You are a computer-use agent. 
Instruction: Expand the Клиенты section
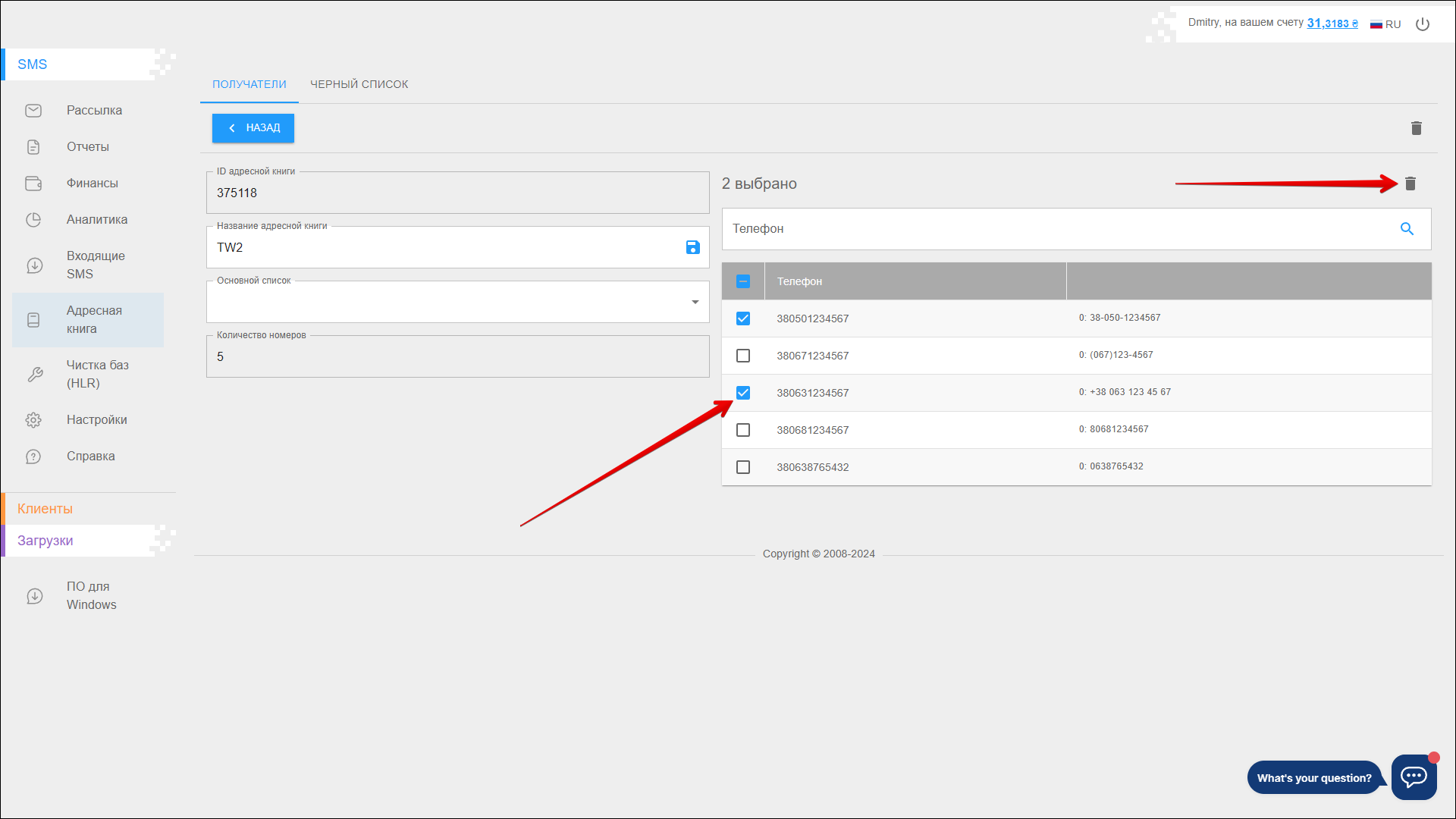click(45, 509)
